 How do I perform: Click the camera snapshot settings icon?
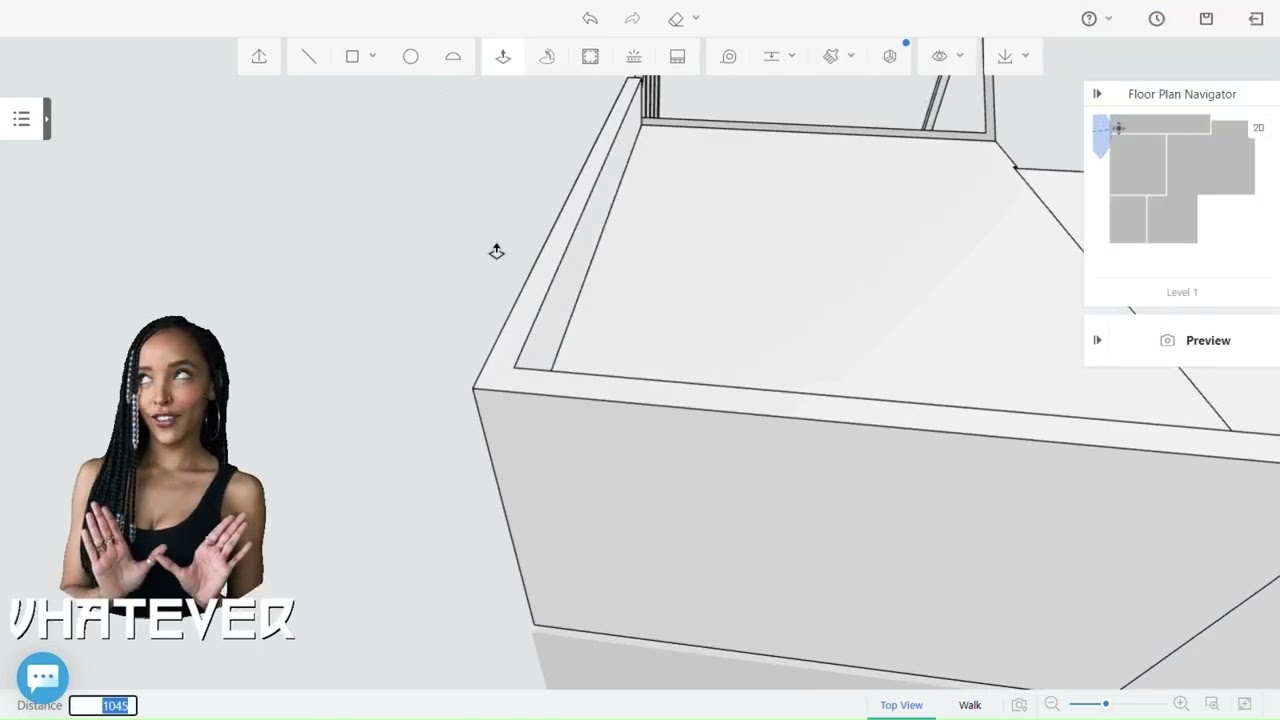tap(1019, 705)
